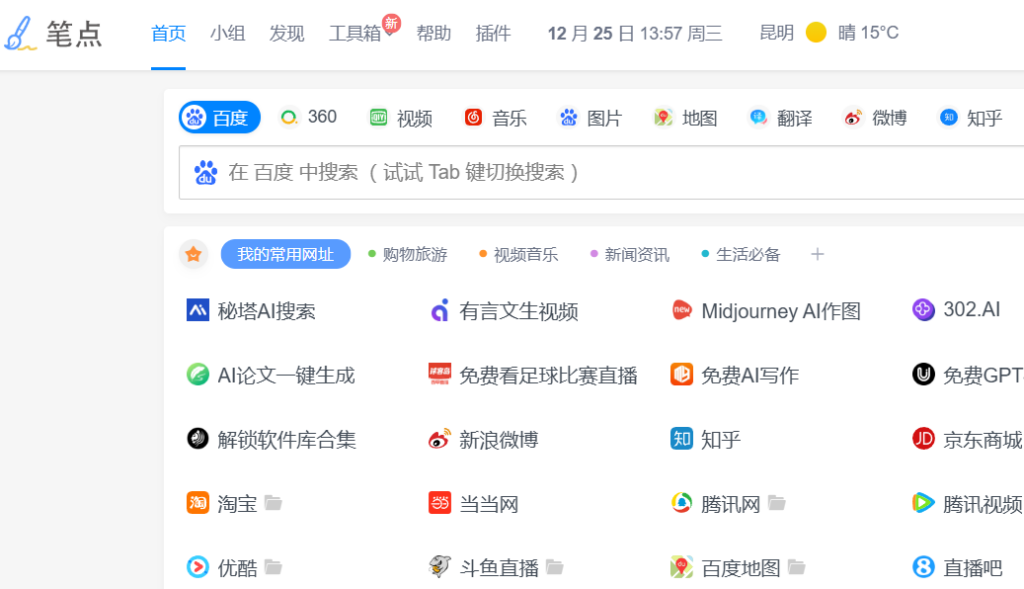Image resolution: width=1024 pixels, height=589 pixels.
Task: Open the AI论文一键生成 link
Action: point(270,375)
